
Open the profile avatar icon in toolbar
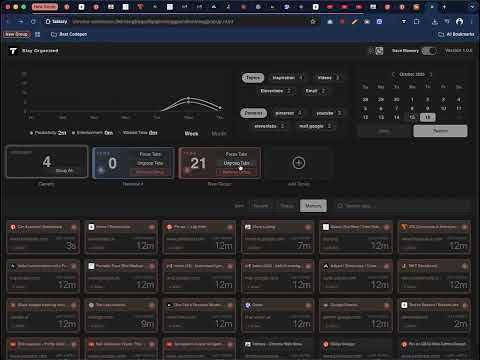coord(459,22)
